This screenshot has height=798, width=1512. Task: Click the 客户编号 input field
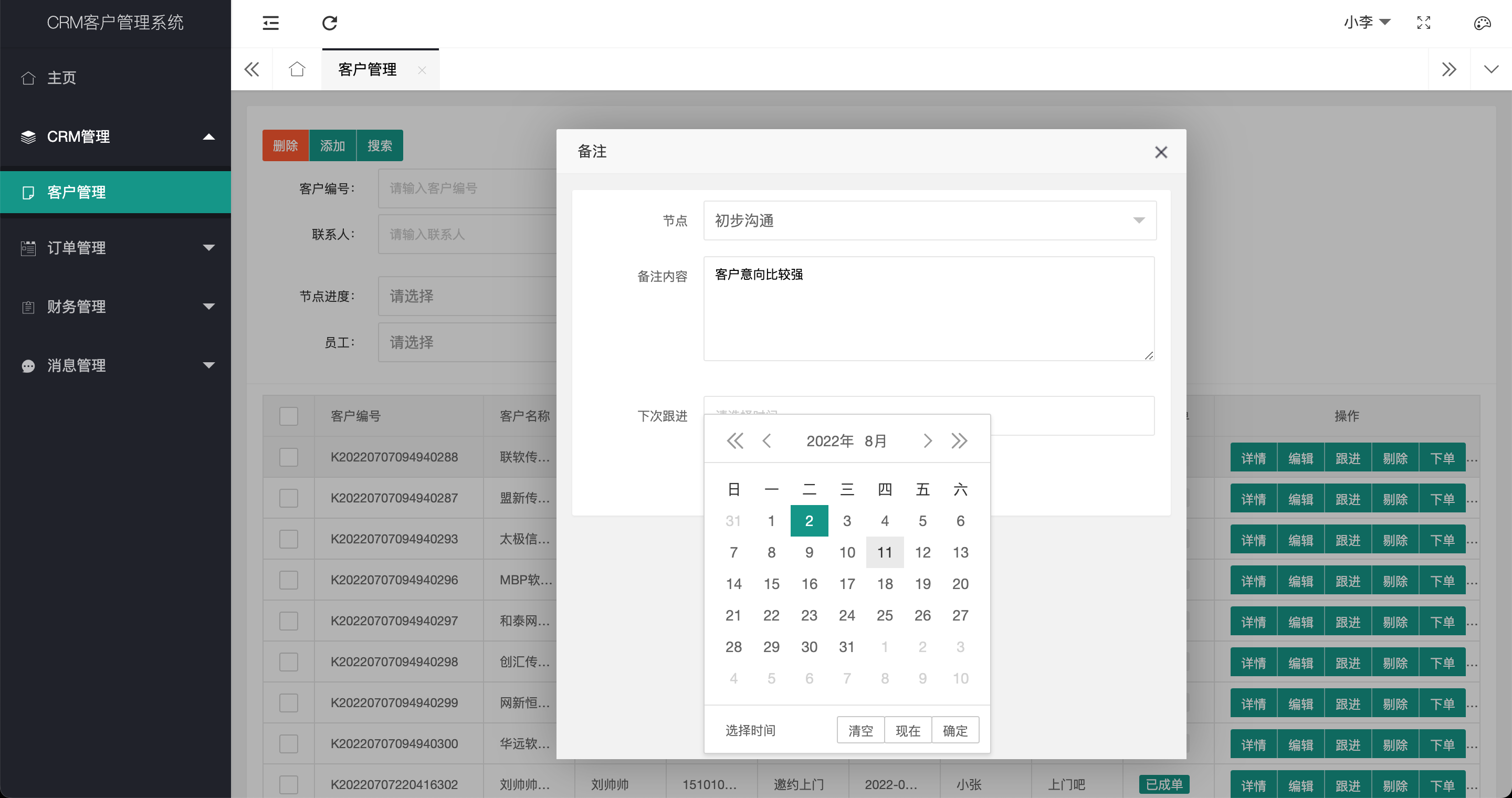click(x=467, y=188)
